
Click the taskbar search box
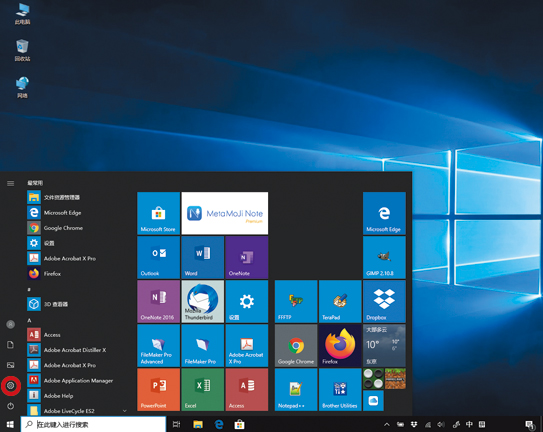[93, 424]
